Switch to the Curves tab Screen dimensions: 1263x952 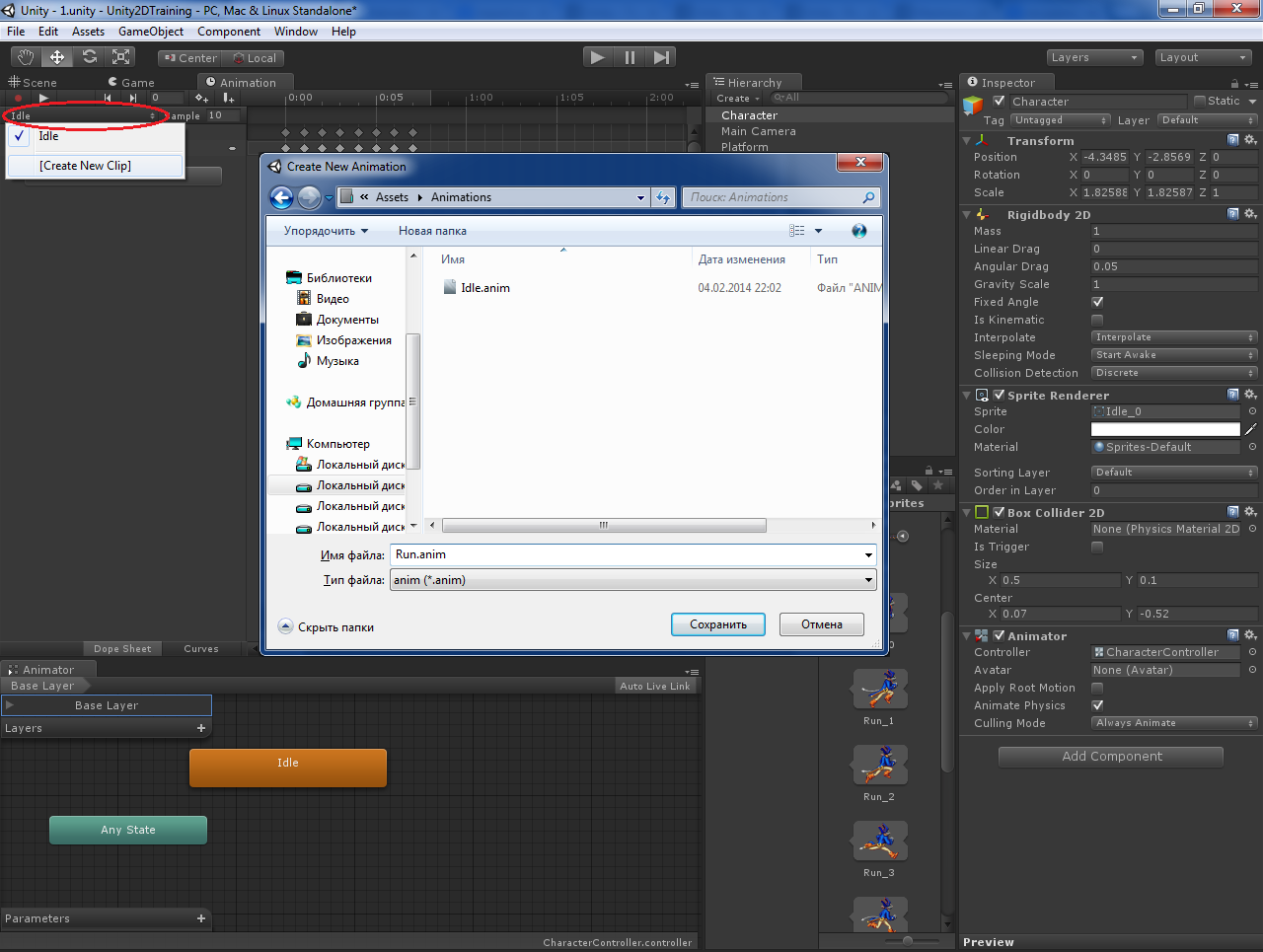[x=201, y=648]
